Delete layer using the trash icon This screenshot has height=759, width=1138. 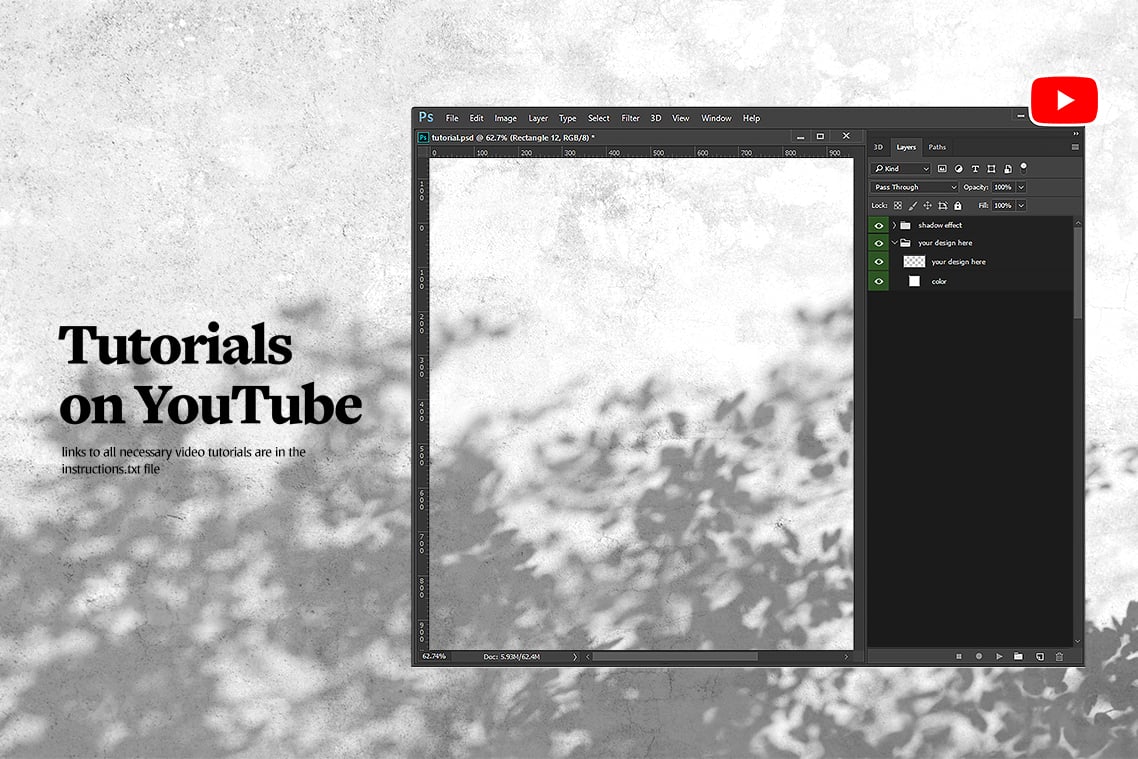[1060, 656]
